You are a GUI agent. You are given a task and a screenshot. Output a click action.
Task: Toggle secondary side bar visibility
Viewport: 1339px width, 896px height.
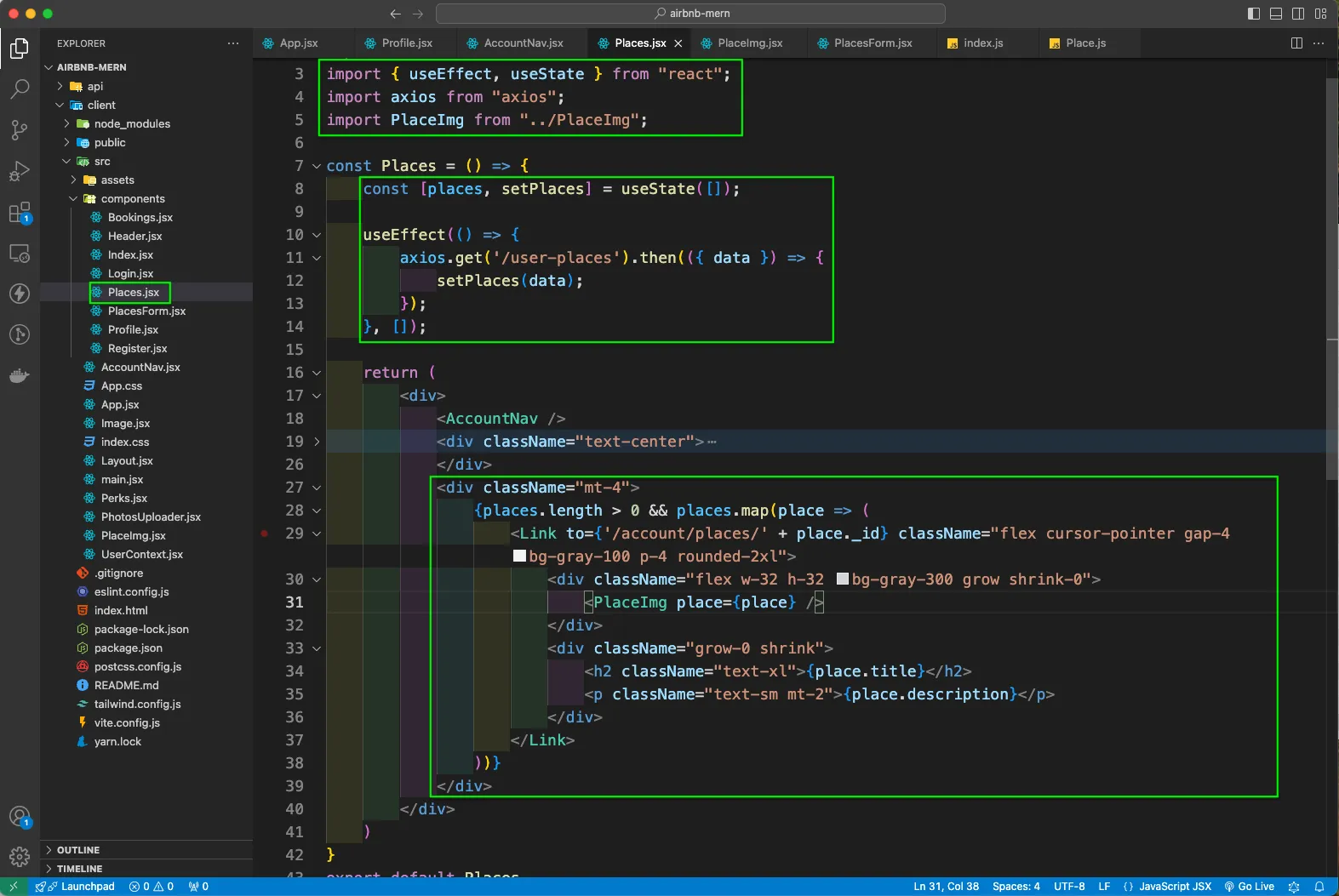[1298, 14]
